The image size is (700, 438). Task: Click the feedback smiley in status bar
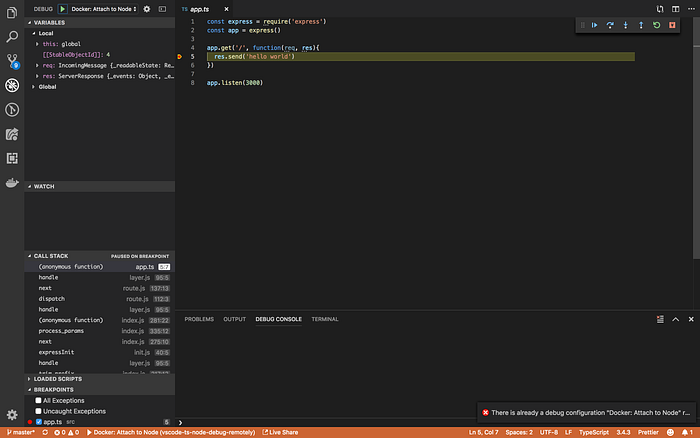pyautogui.click(x=670, y=432)
